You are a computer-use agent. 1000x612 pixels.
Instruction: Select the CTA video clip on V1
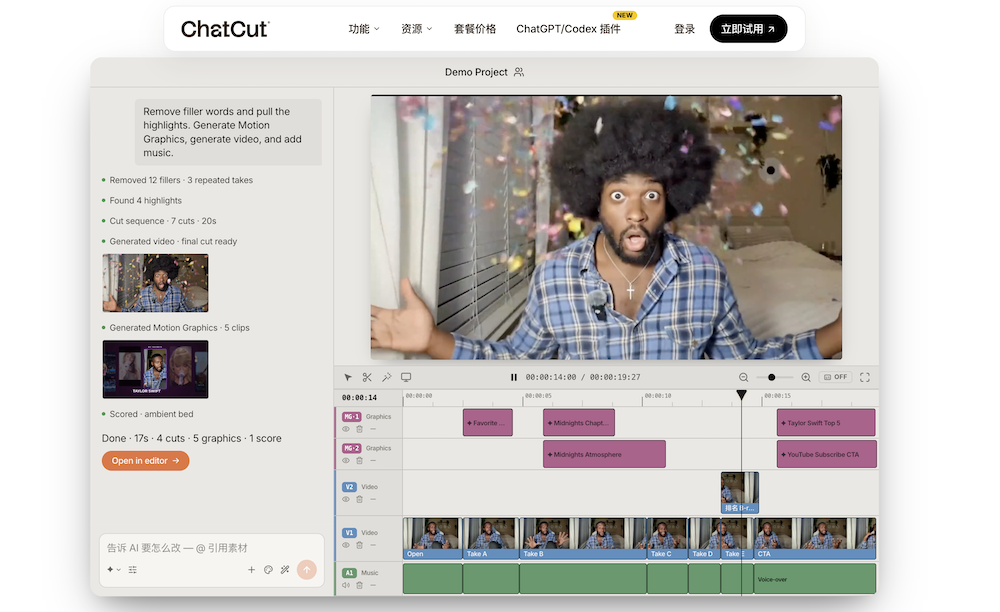tap(814, 539)
